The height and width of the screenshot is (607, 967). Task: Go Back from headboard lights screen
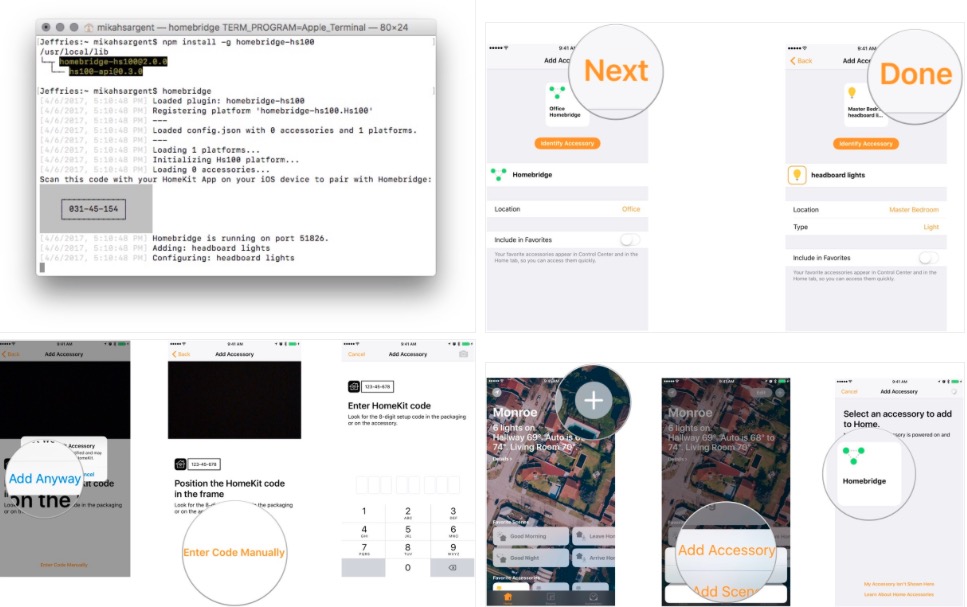coord(801,60)
